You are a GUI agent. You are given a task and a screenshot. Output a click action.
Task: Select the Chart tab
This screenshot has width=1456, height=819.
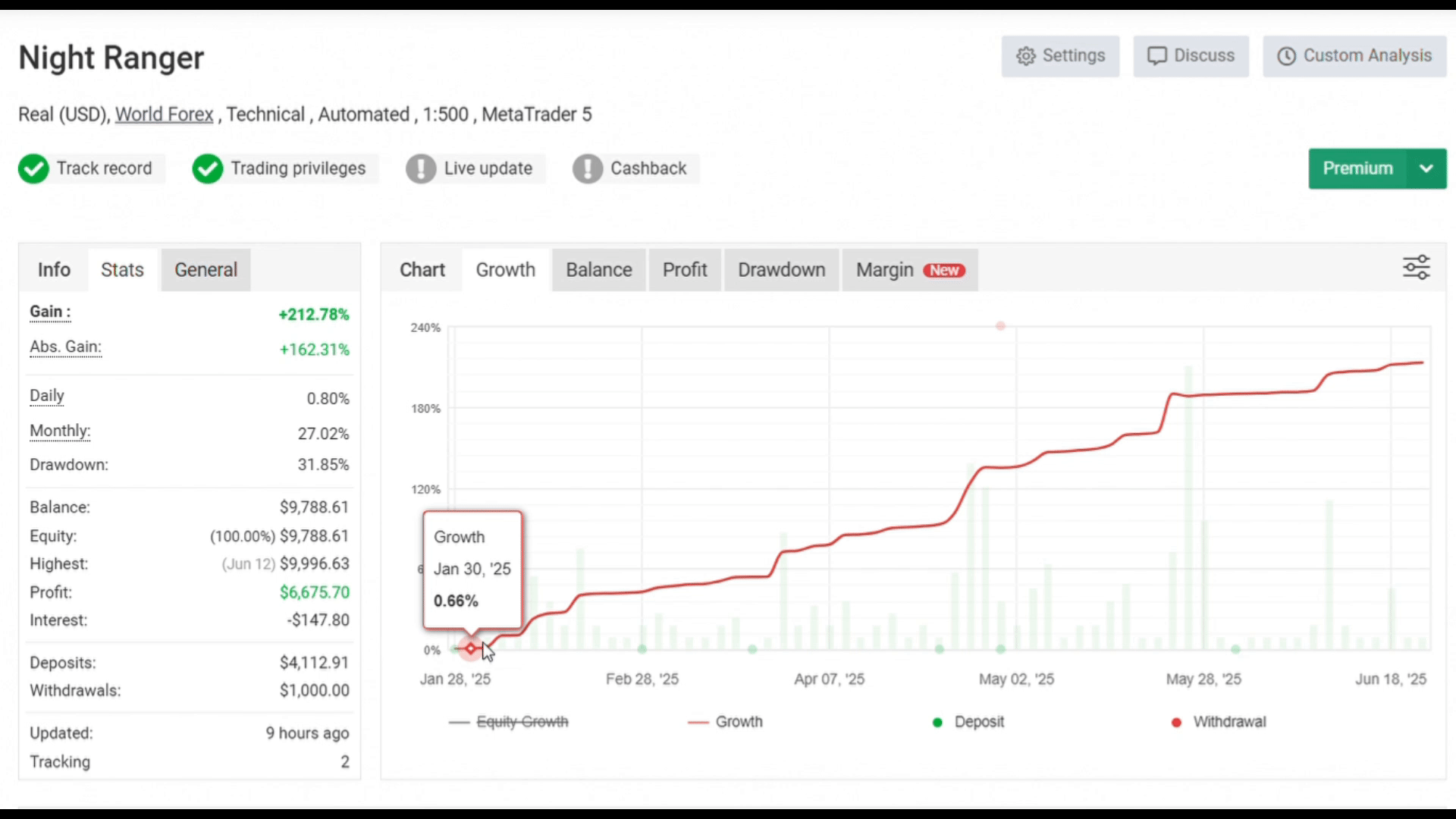(x=422, y=270)
